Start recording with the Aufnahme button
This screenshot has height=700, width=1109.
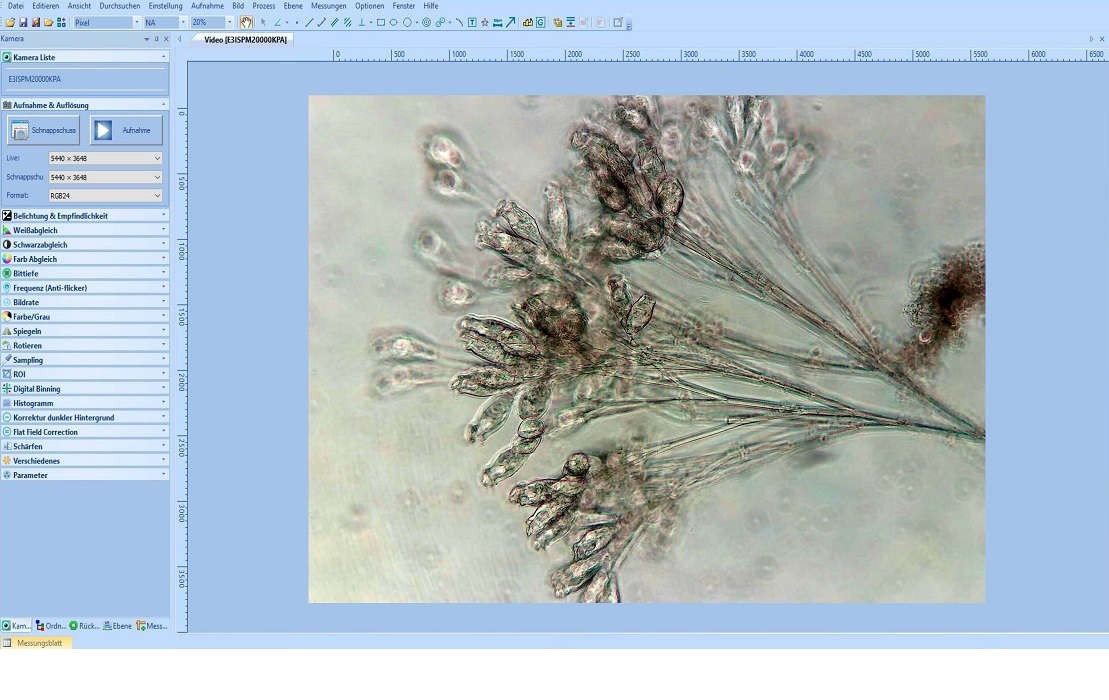(126, 130)
